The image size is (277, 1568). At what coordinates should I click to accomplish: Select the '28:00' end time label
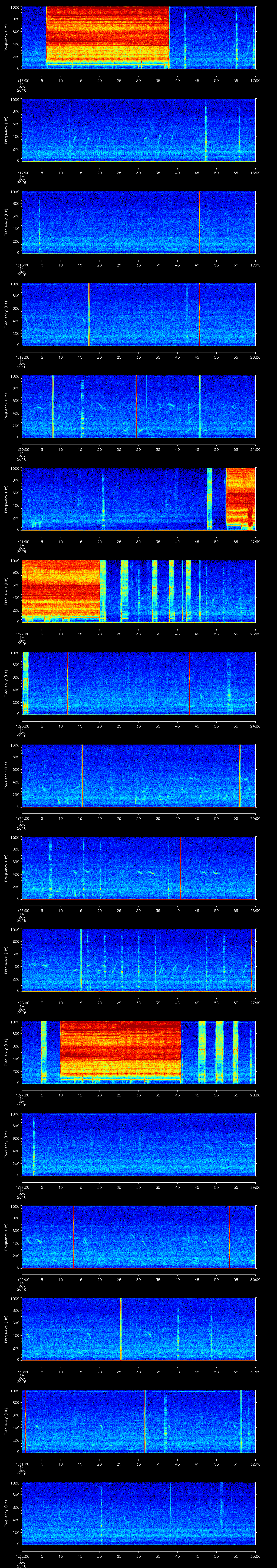click(x=255, y=1095)
